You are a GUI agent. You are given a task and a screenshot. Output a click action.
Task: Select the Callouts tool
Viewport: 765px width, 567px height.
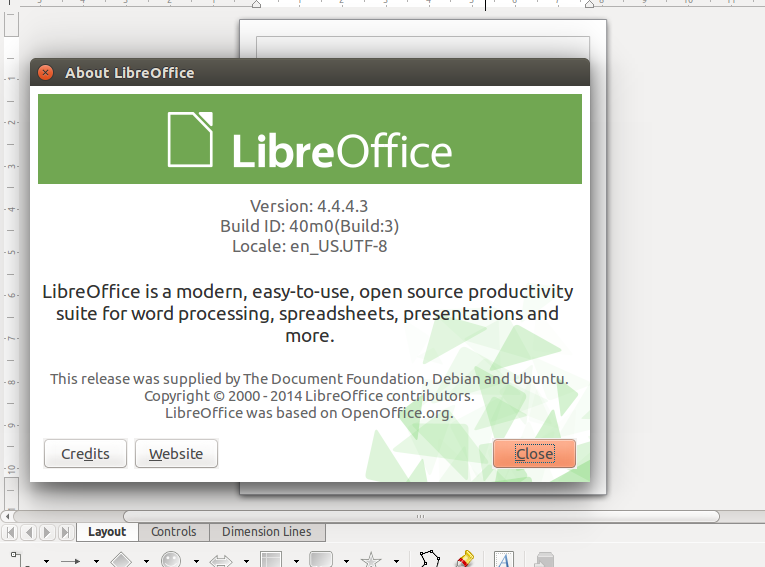[x=321, y=560]
